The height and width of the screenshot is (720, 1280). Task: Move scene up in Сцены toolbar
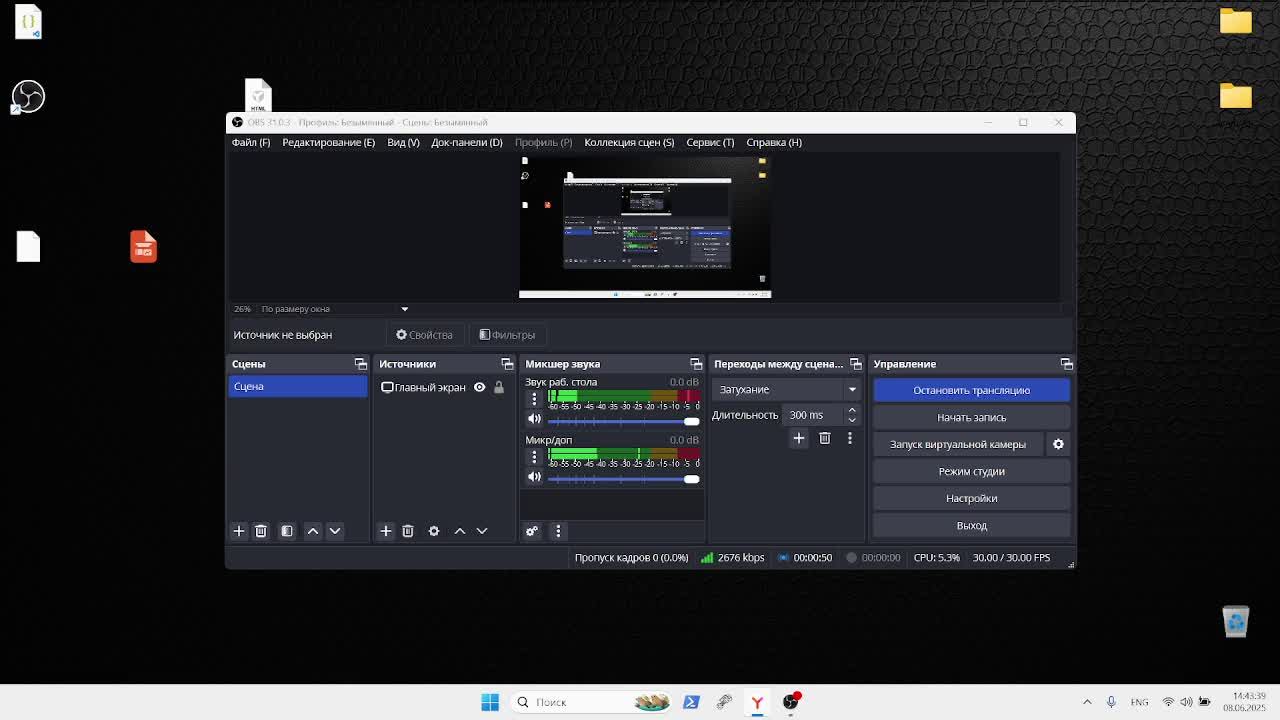[313, 531]
